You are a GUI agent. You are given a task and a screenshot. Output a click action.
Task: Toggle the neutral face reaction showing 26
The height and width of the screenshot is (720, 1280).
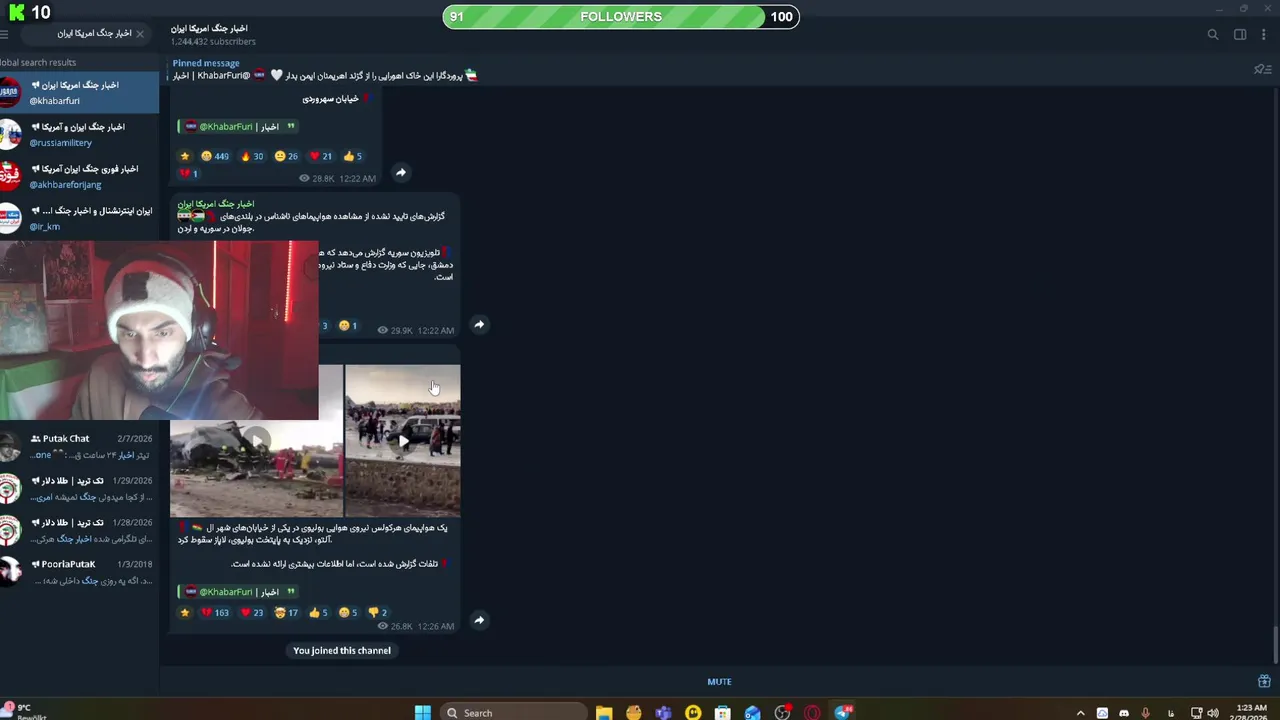tap(287, 156)
